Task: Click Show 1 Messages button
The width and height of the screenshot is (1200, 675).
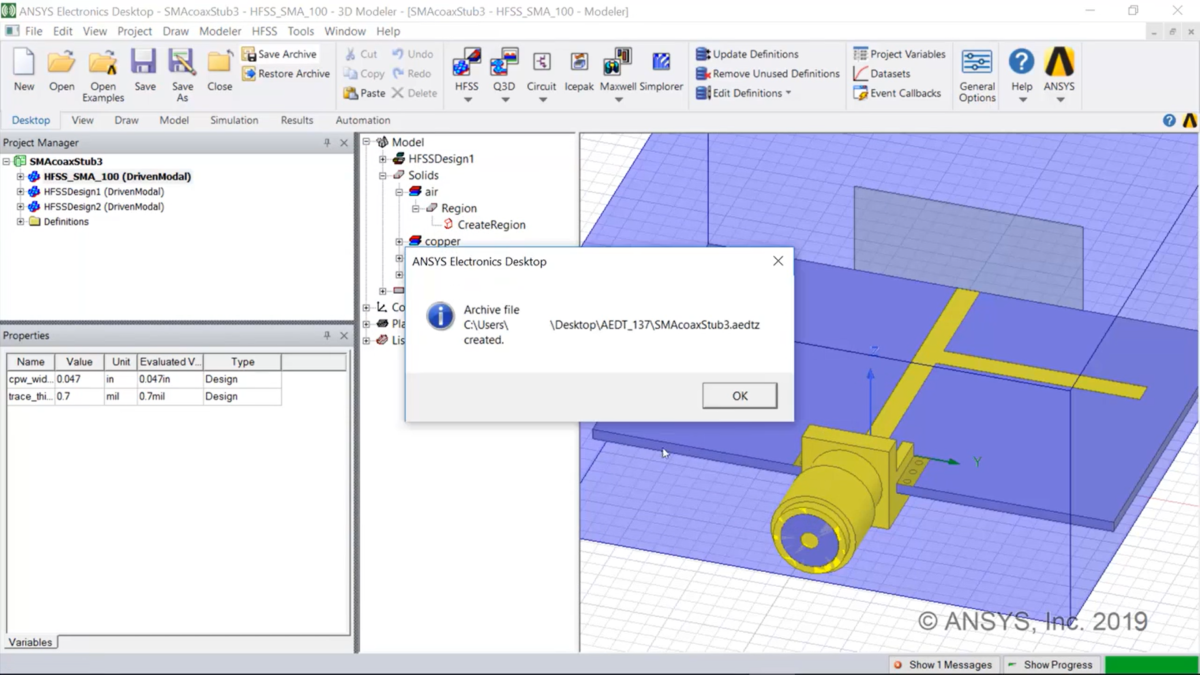Action: pyautogui.click(x=943, y=664)
